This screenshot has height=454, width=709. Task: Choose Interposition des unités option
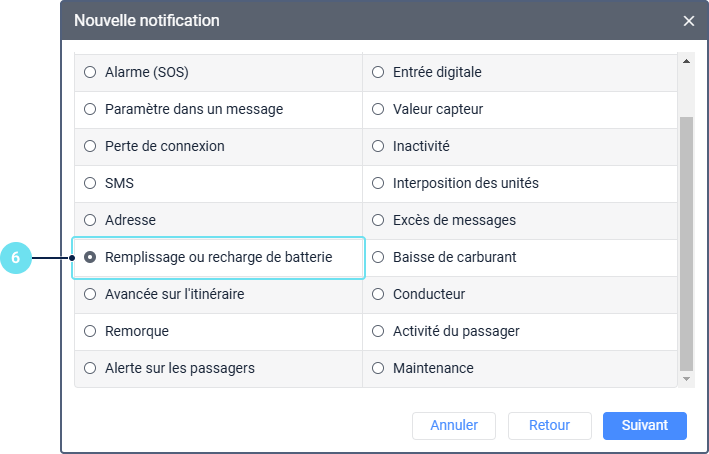click(378, 183)
